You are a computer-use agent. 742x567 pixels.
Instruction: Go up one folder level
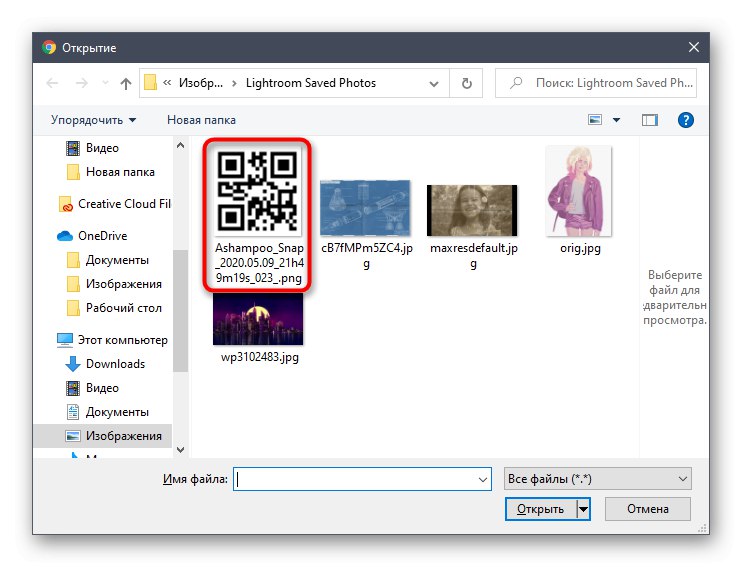[125, 84]
